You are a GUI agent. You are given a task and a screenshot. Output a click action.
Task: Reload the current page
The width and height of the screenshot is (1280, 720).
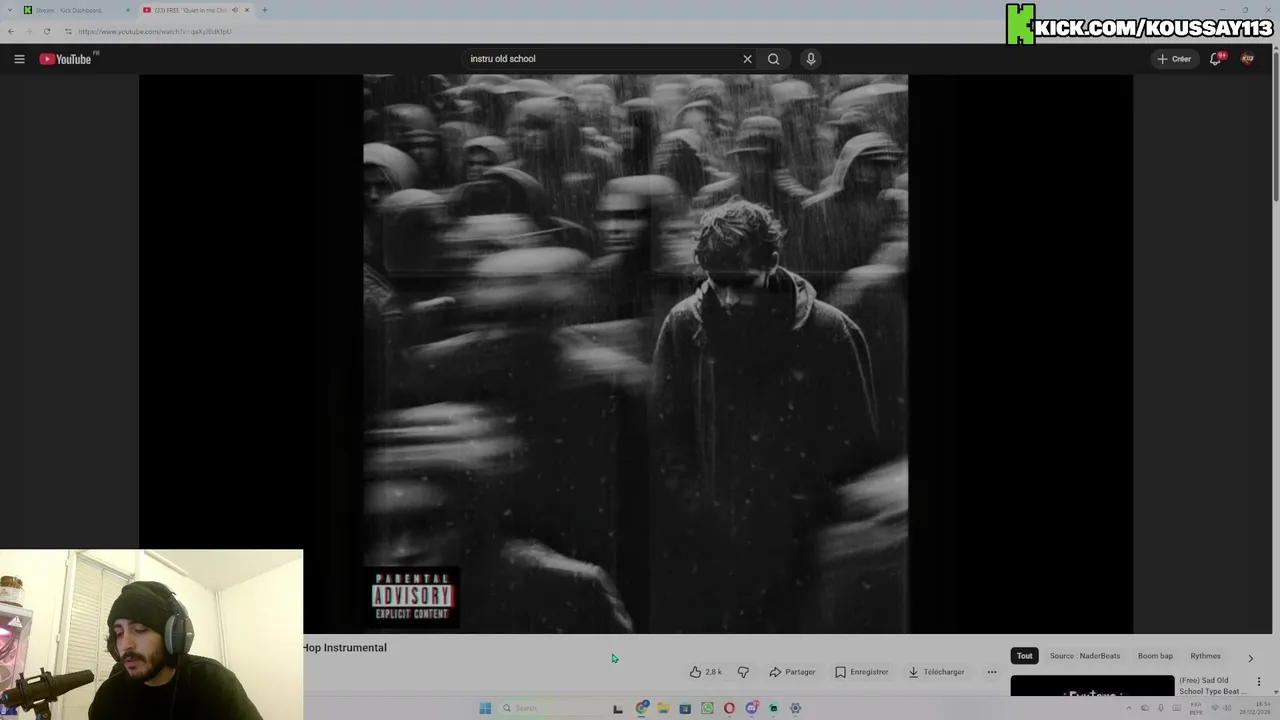[46, 31]
